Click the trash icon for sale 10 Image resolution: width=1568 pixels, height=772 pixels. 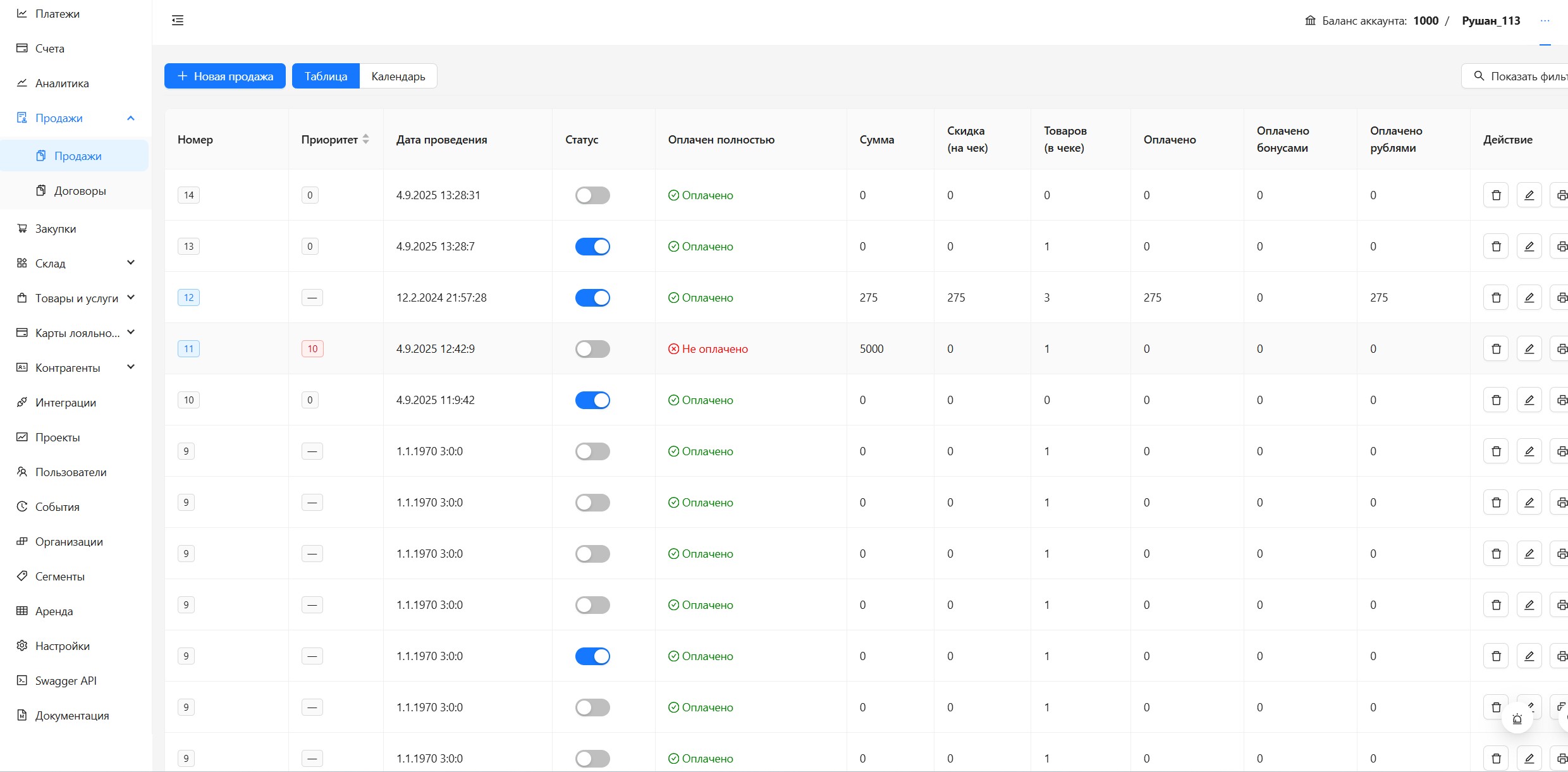click(1496, 400)
